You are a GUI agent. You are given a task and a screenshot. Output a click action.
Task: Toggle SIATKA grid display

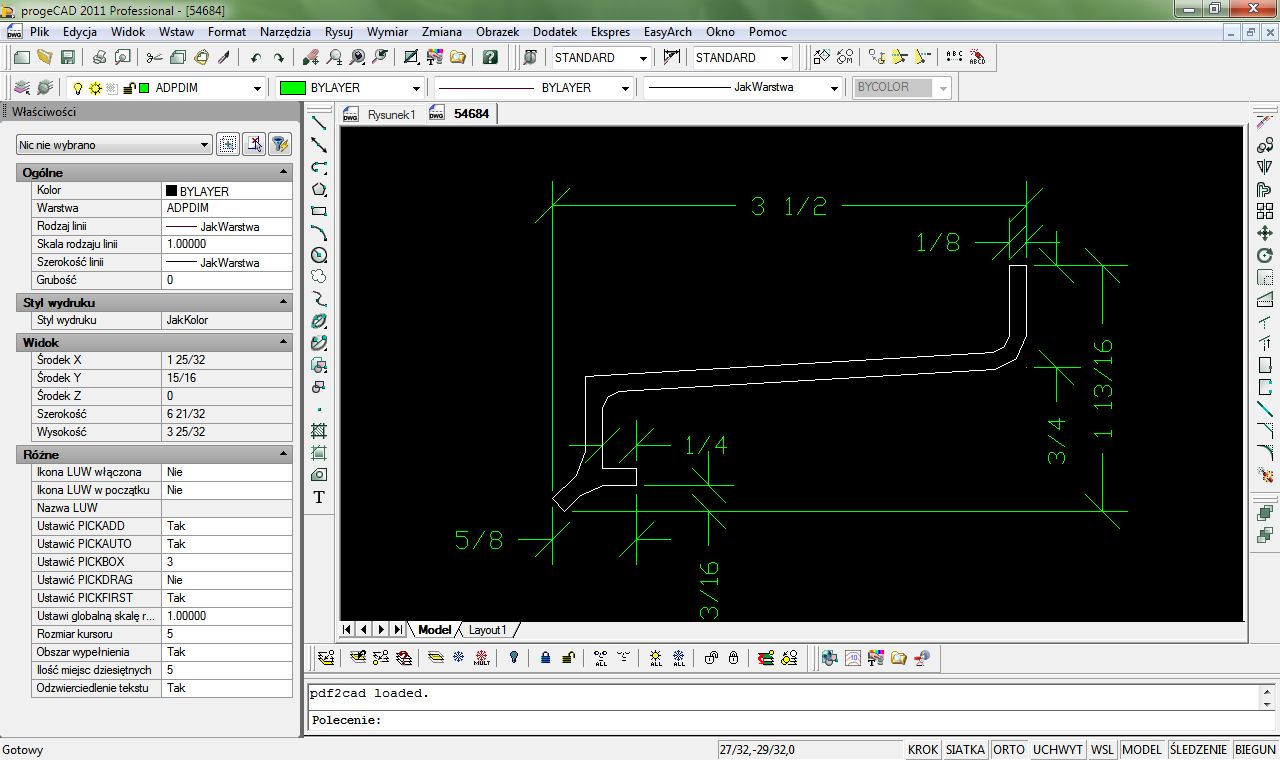click(x=966, y=749)
